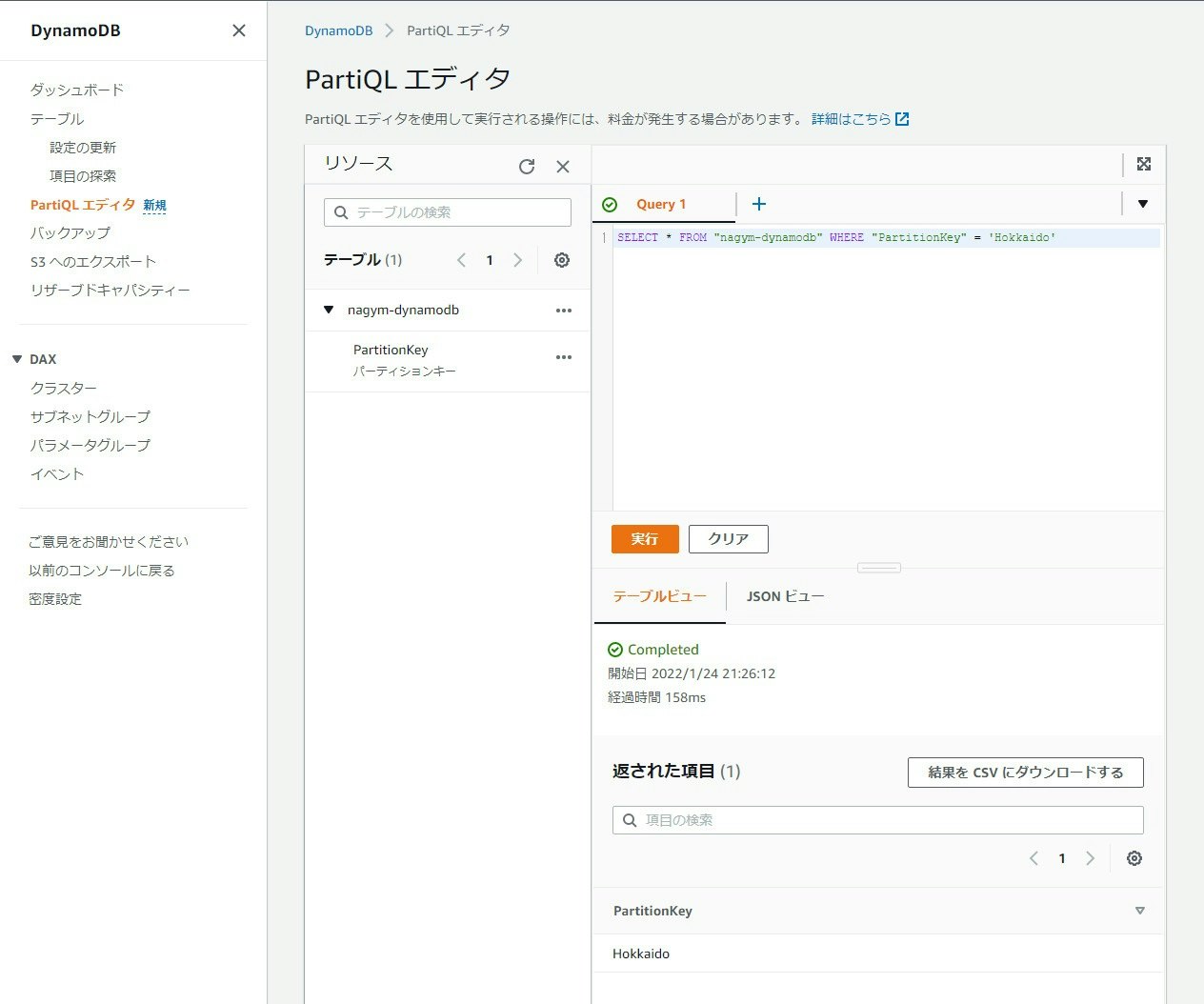Close the resources panel
This screenshot has width=1204, height=1004.
563,167
